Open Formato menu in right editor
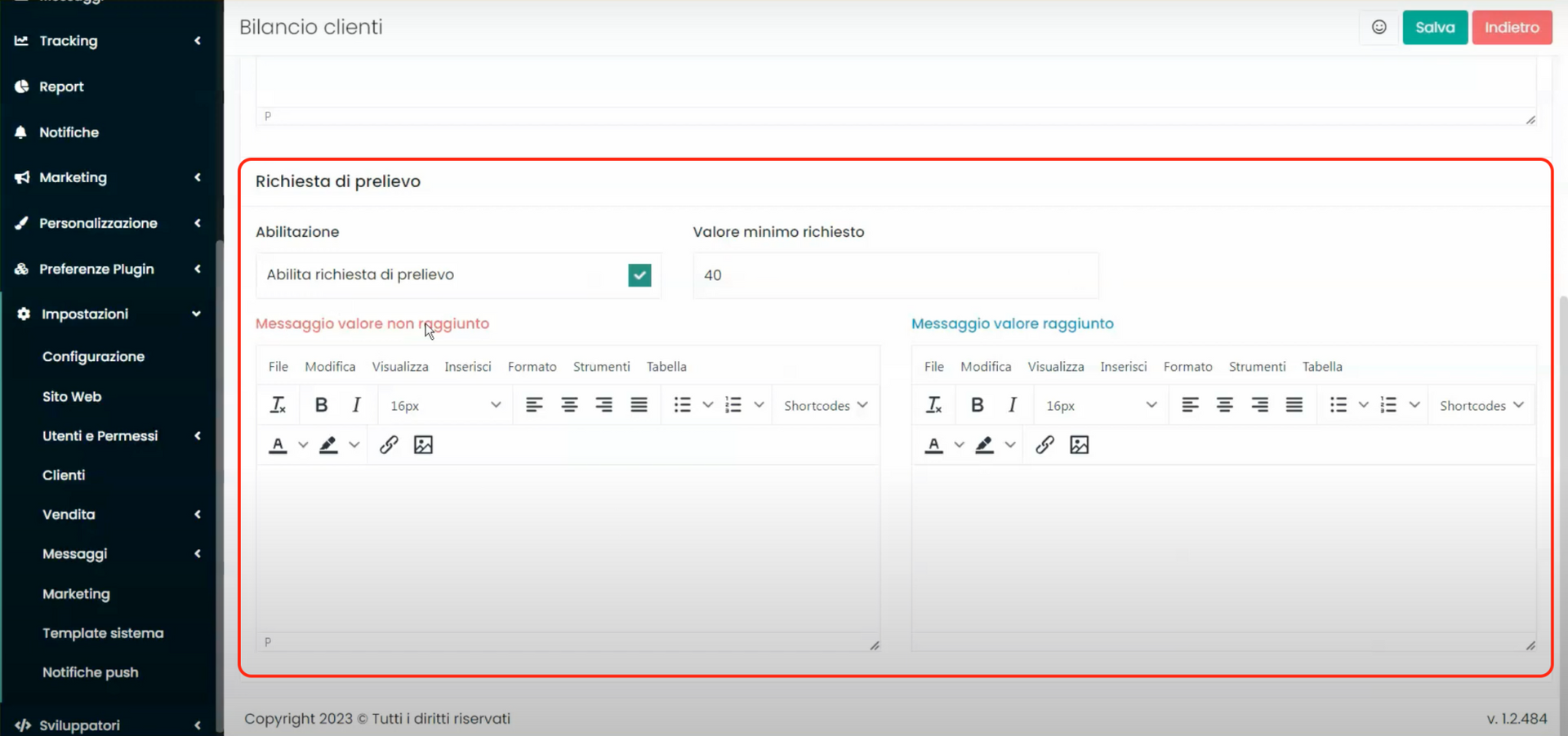 click(1187, 367)
